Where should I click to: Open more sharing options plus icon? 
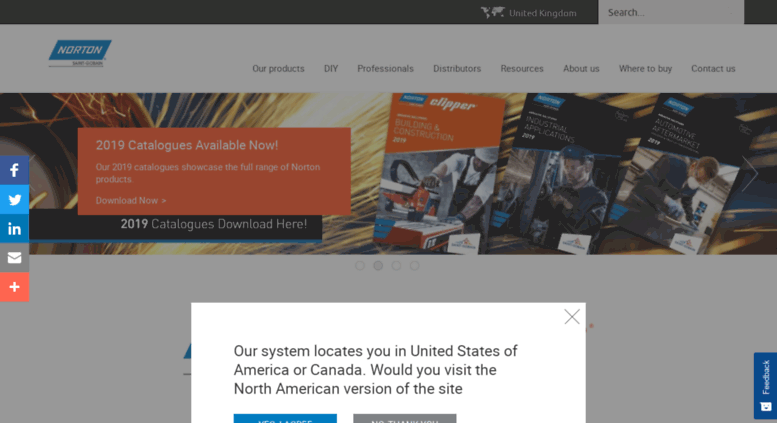tap(14, 287)
